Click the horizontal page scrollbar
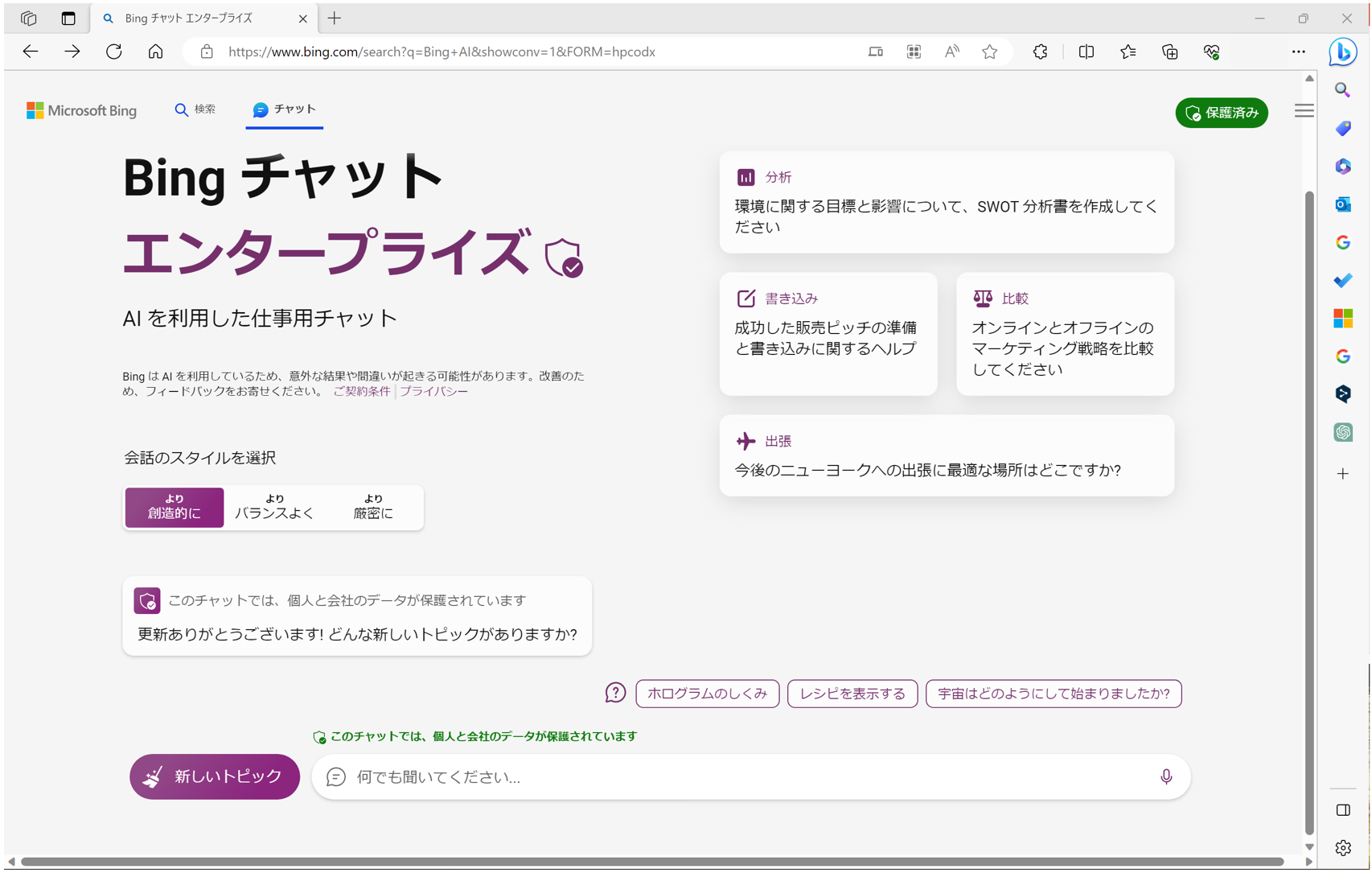 [653, 862]
